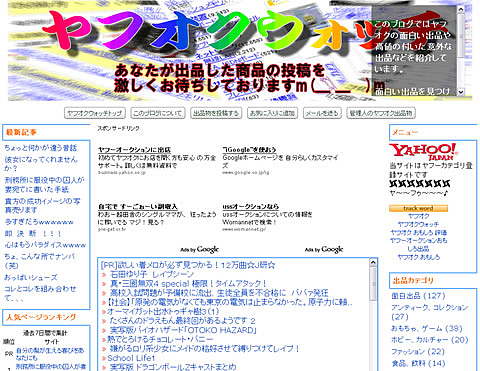Click the orange track word banner
The image size is (480, 371).
(418, 208)
